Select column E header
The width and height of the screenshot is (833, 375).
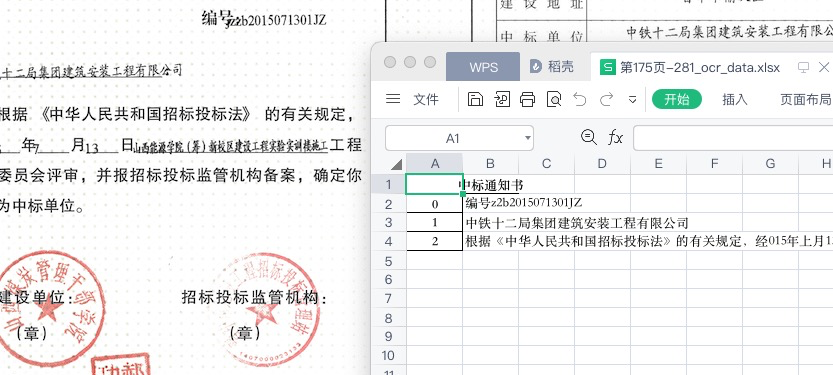click(658, 164)
